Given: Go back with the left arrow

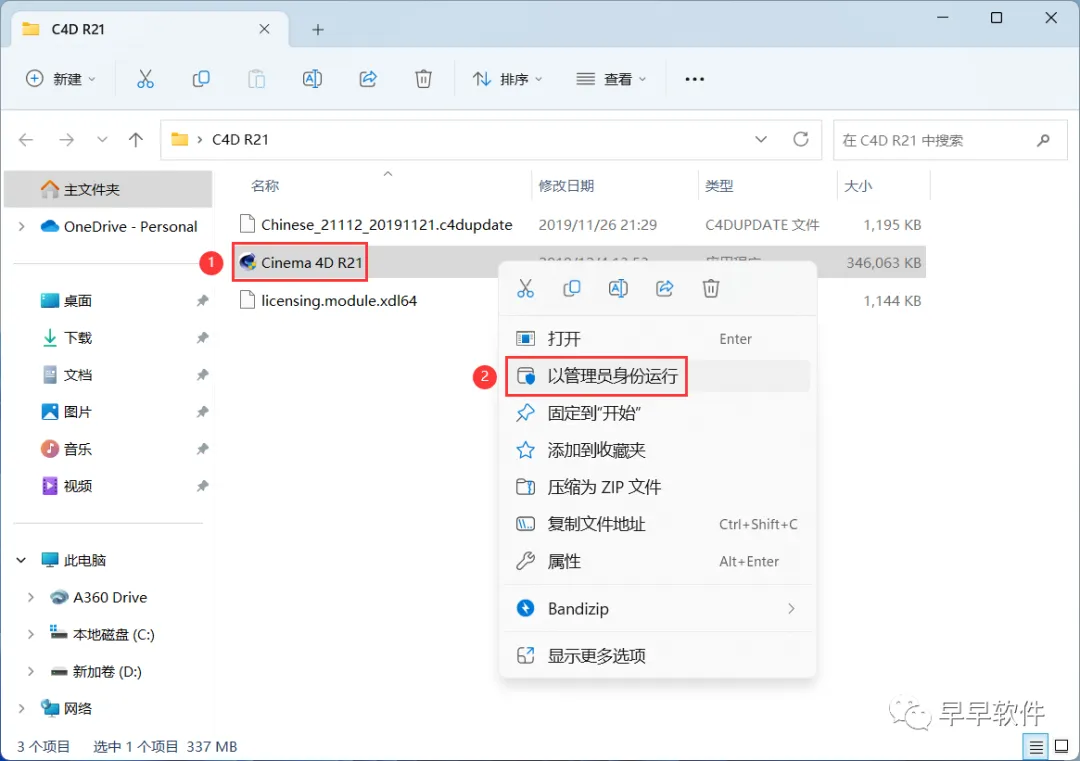Looking at the screenshot, I should [x=26, y=140].
